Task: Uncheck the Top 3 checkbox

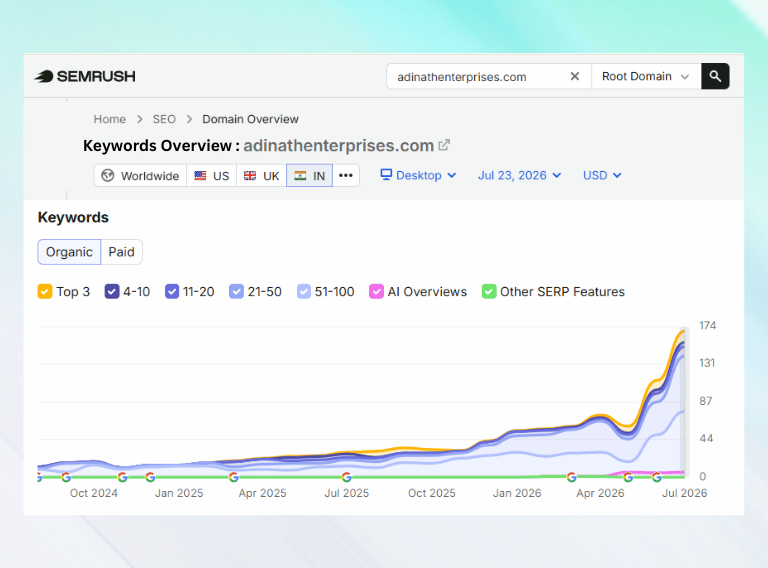Action: coord(45,292)
